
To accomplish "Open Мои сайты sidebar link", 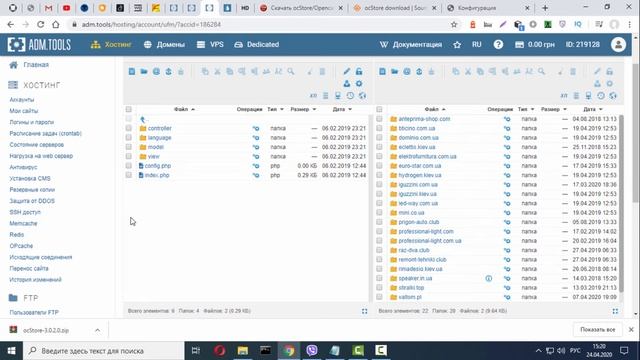I will 24,111.
